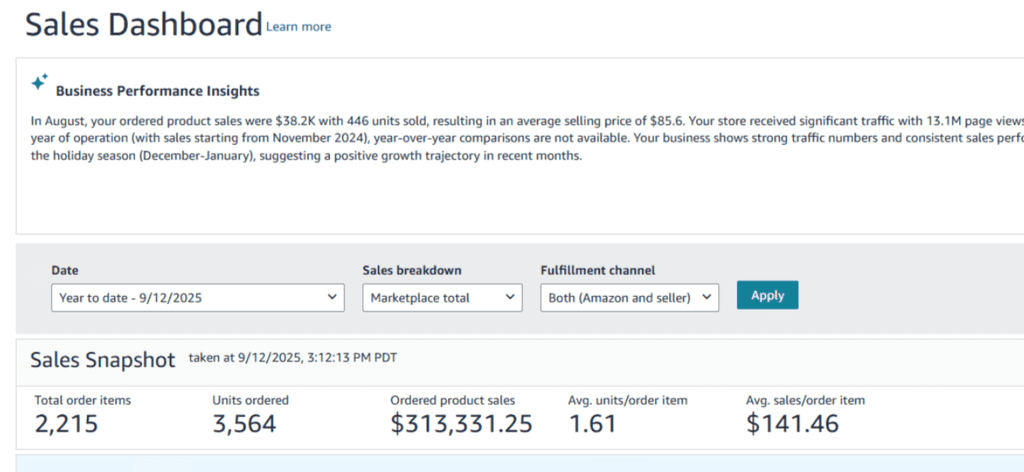Click the snapshot timestamp taken at 3:12:13 PM
The image size is (1024, 472).
[299, 357]
